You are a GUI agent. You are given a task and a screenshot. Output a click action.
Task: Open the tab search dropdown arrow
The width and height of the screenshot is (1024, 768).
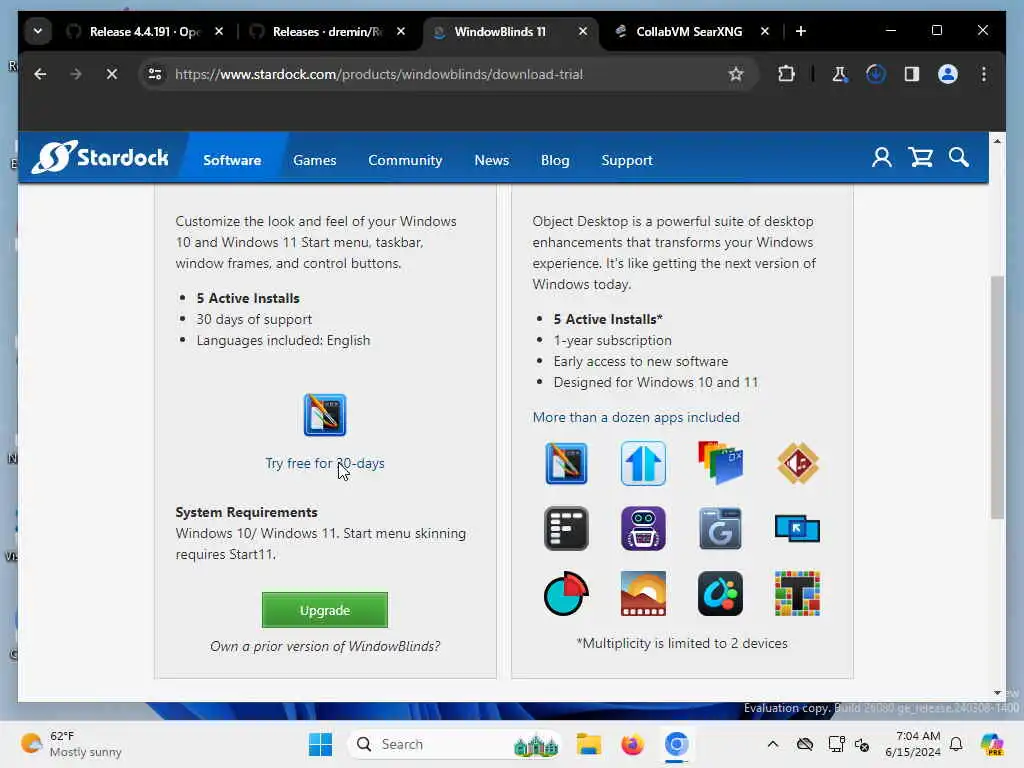click(x=38, y=31)
